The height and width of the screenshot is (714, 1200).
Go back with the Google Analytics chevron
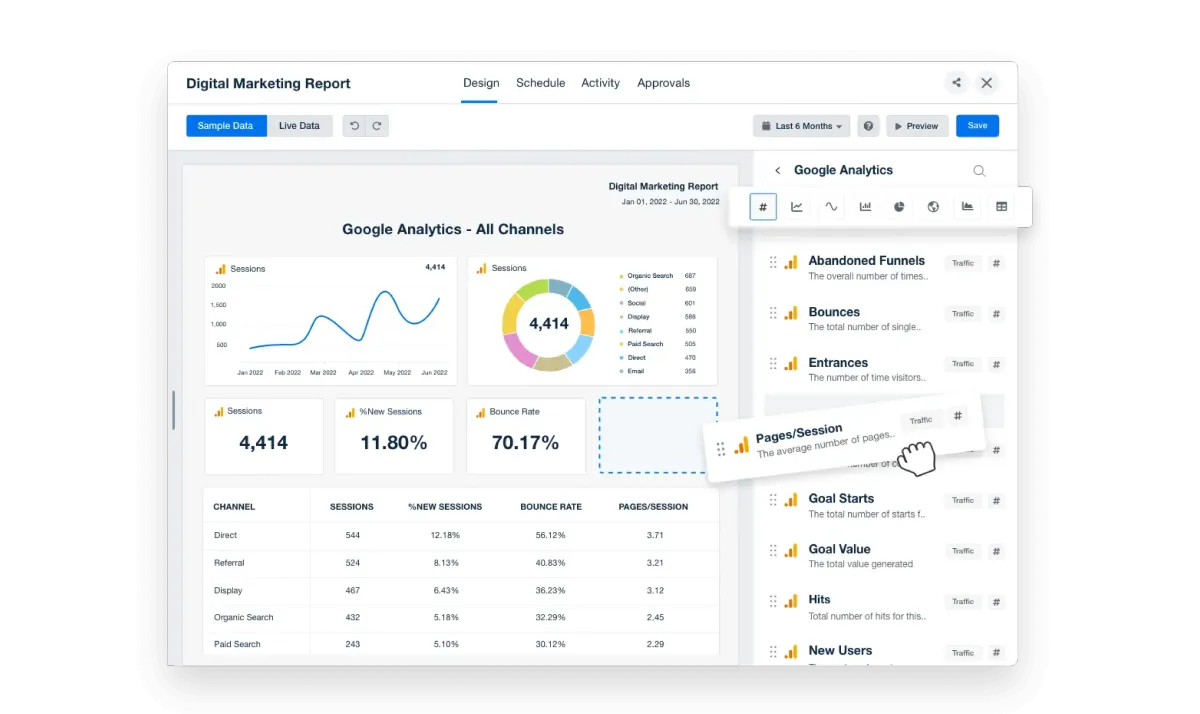(778, 171)
